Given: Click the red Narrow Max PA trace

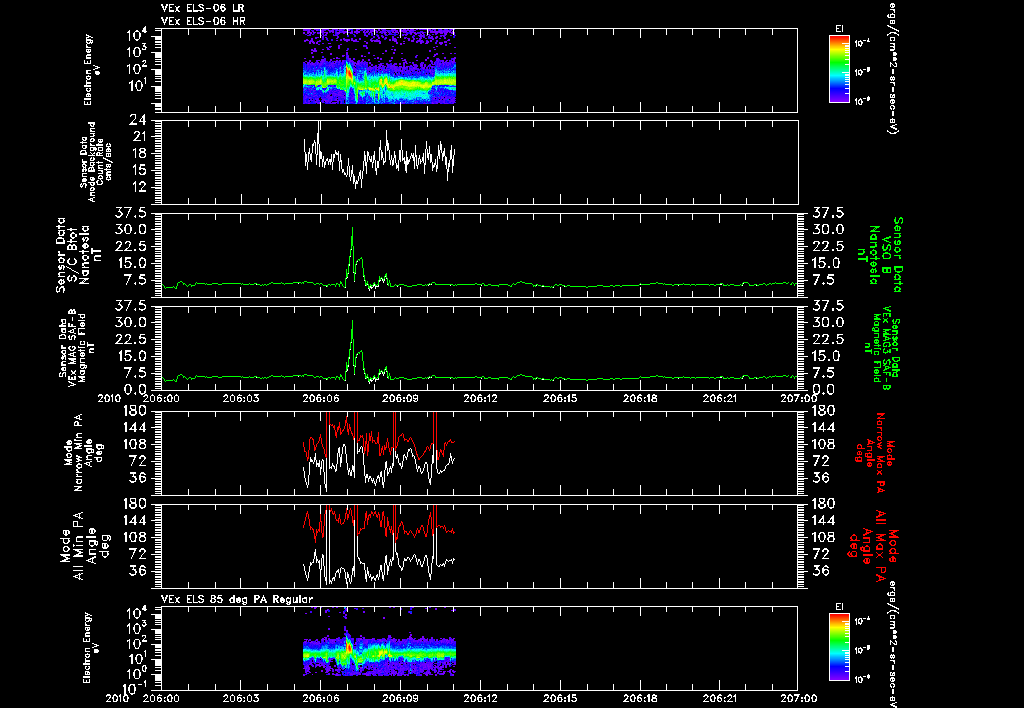Looking at the screenshot, I should pyautogui.click(x=379, y=440).
